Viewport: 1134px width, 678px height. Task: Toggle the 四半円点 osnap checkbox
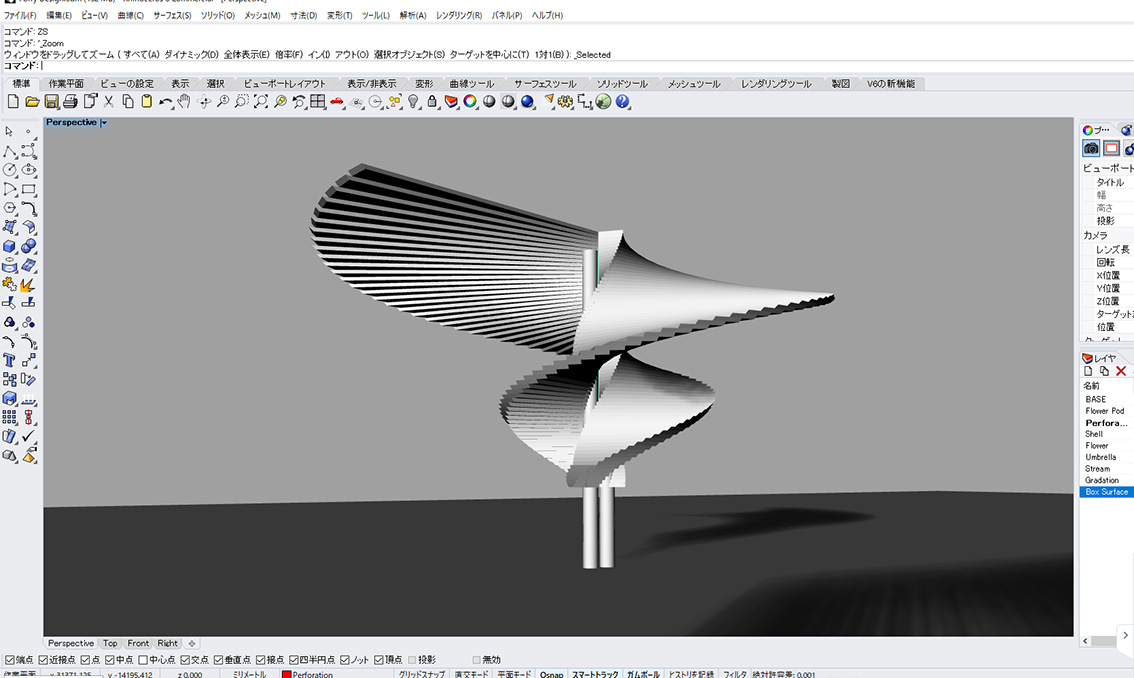pyautogui.click(x=295, y=660)
